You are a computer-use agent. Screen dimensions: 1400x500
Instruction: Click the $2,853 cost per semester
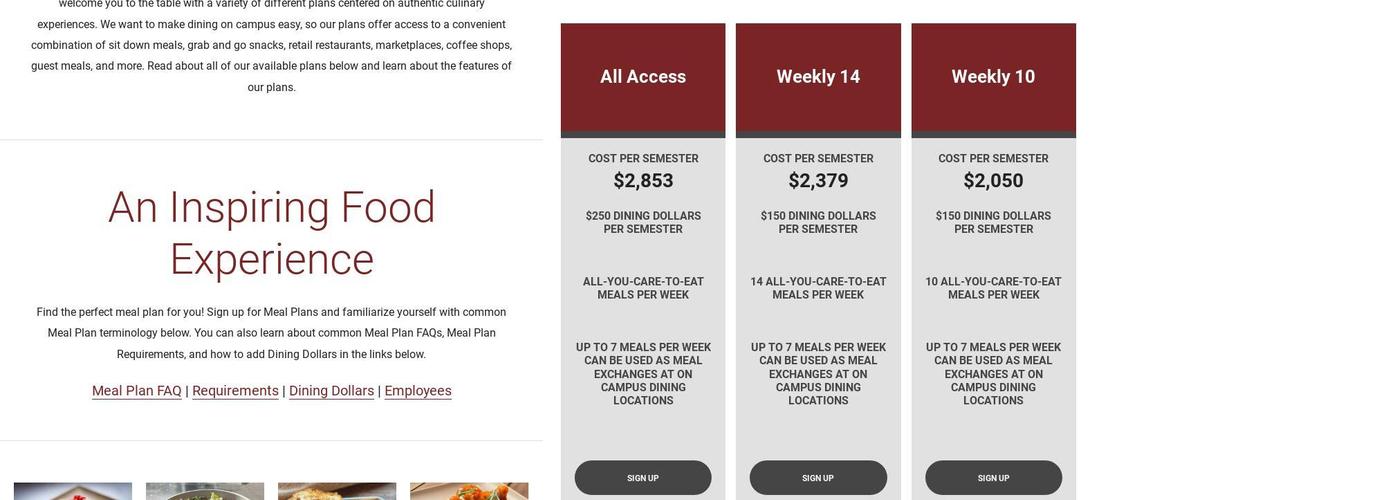coord(643,181)
